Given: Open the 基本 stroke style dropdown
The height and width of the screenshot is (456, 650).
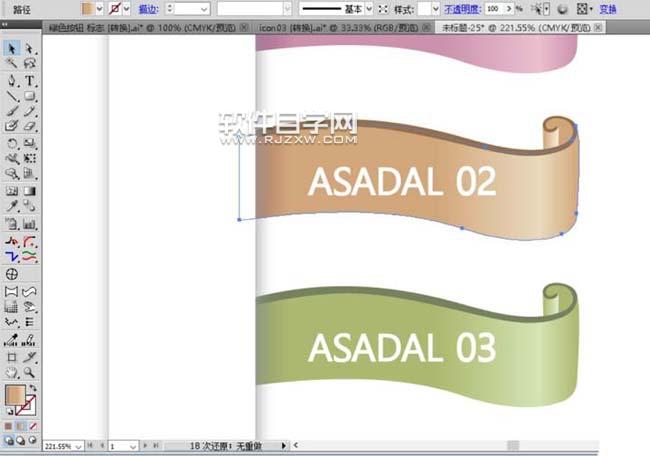Looking at the screenshot, I should 369,9.
